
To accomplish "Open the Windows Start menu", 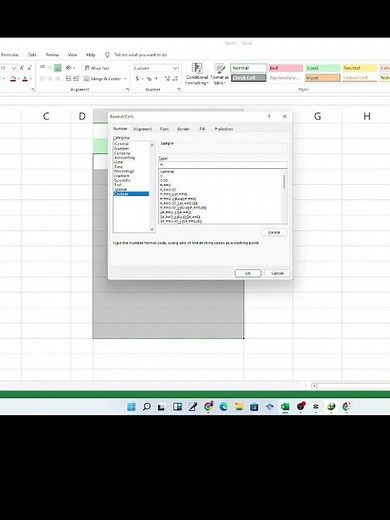I will coord(132,407).
